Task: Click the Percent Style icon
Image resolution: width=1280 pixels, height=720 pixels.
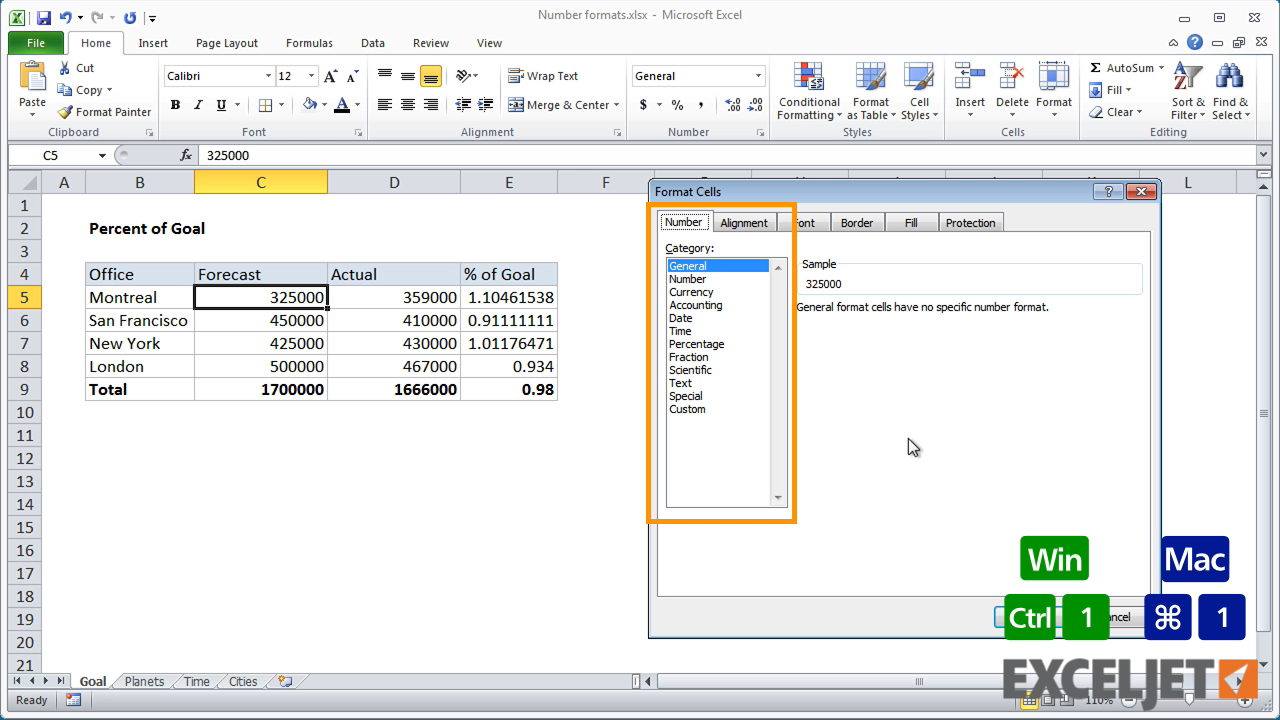Action: pyautogui.click(x=677, y=105)
